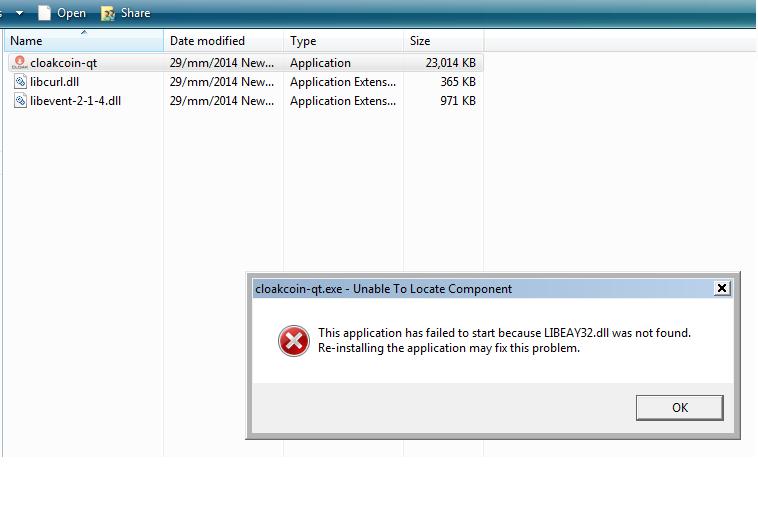The height and width of the screenshot is (511, 758).
Task: Open the toolbar dropdown arrow left of Open
Action: [x=19, y=13]
